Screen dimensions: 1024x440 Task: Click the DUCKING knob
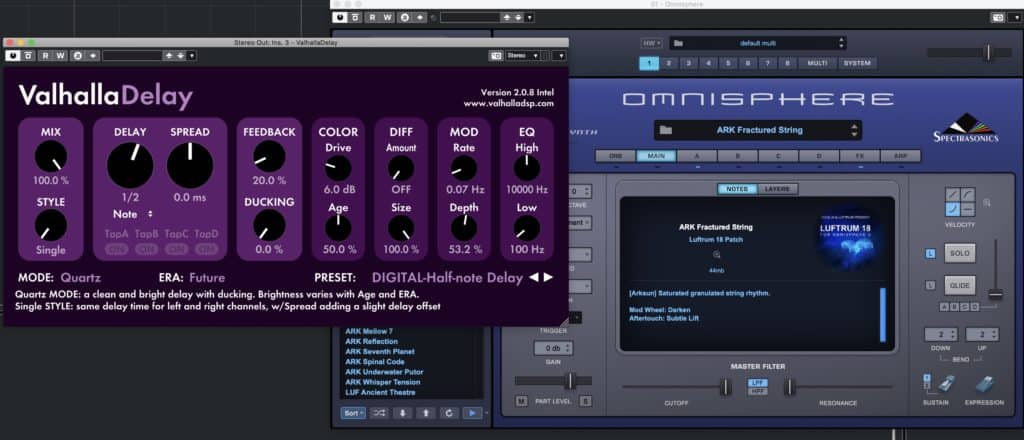point(269,225)
